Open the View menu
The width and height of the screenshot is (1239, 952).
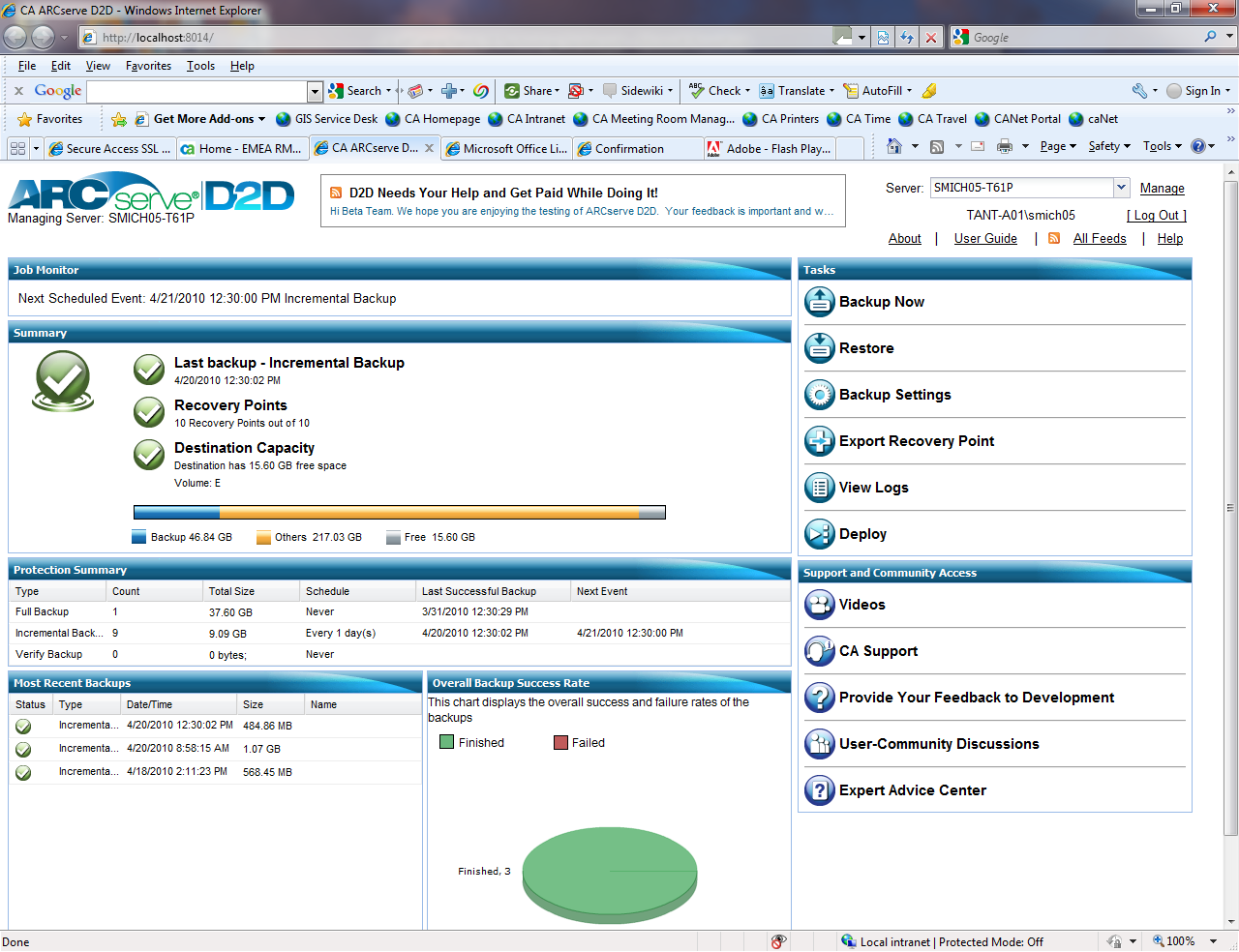pos(98,66)
